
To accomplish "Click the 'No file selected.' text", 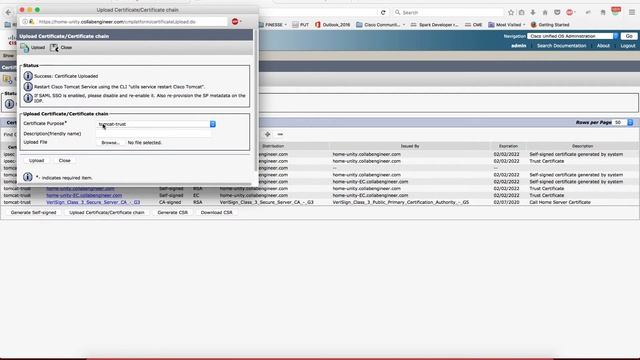I will click(144, 142).
